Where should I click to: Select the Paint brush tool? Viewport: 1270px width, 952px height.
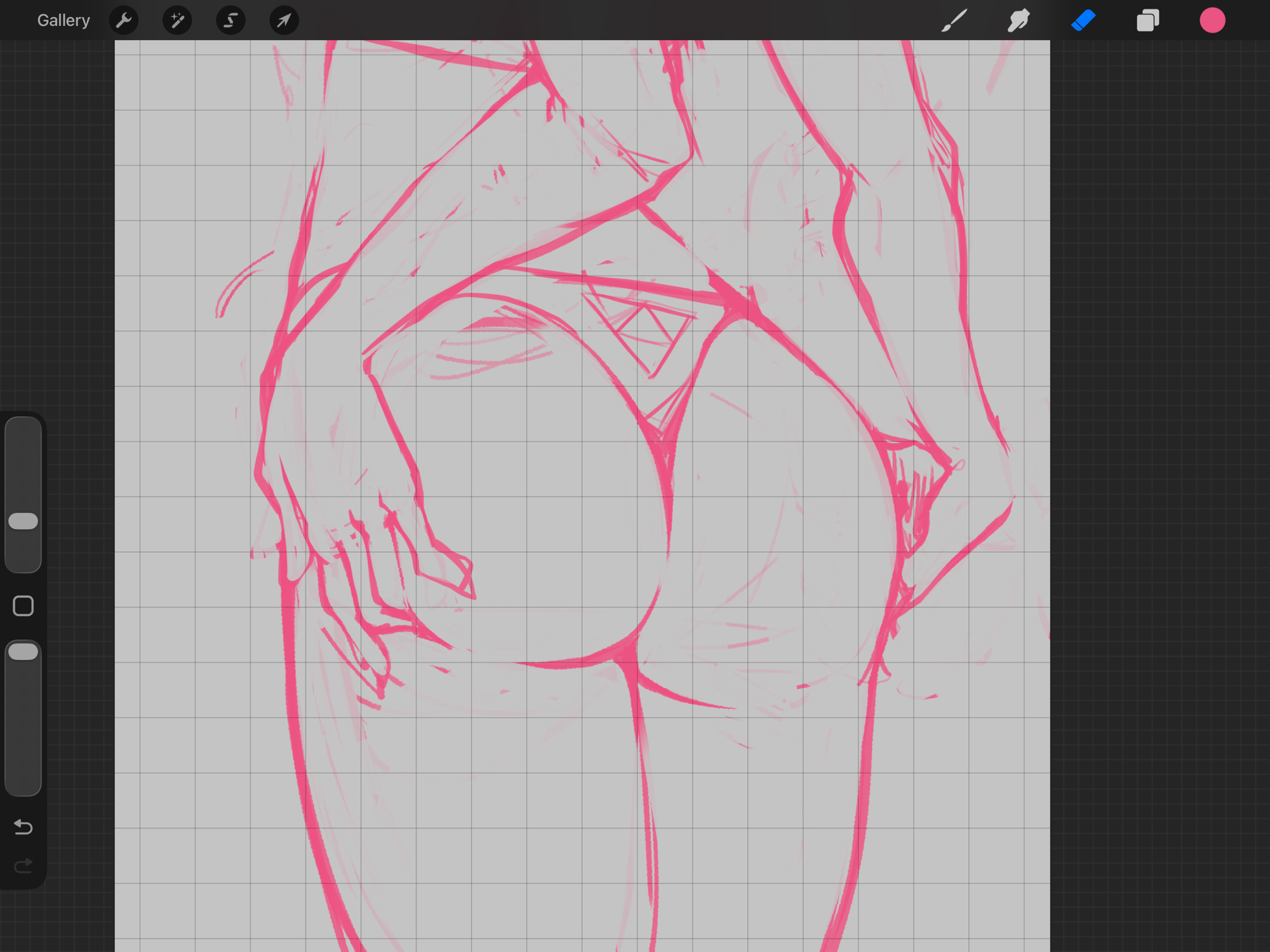(x=954, y=20)
